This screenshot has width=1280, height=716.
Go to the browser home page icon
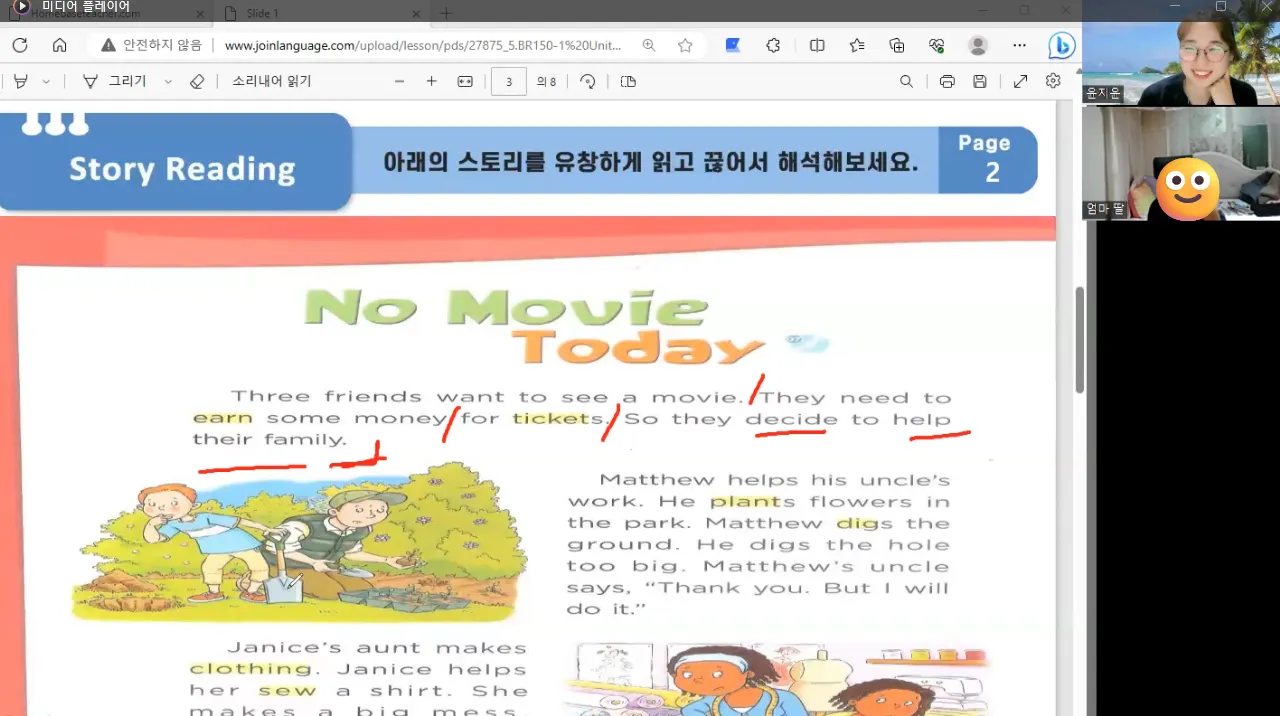click(59, 45)
